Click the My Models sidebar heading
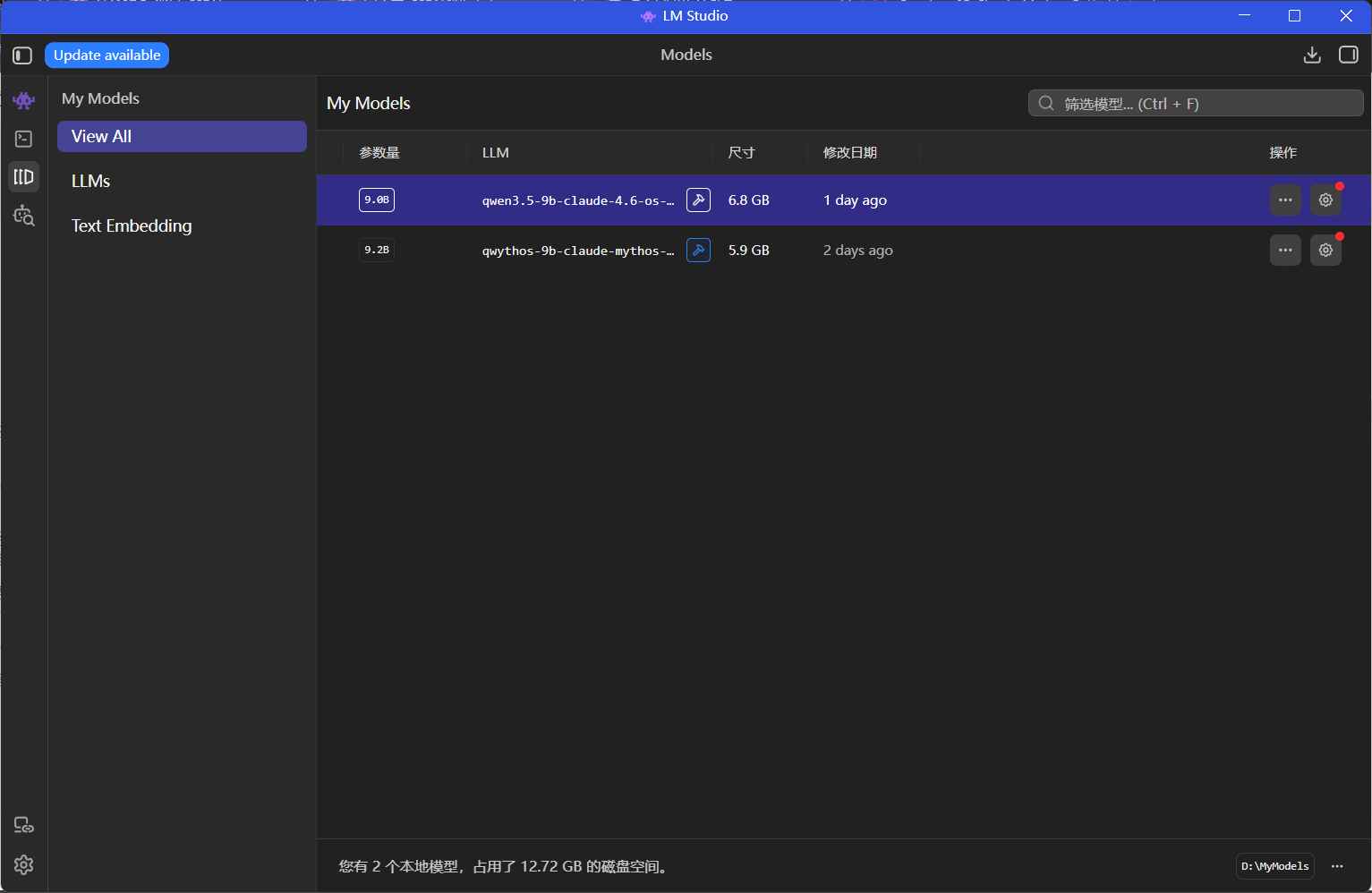This screenshot has width=1372, height=893. point(100,98)
